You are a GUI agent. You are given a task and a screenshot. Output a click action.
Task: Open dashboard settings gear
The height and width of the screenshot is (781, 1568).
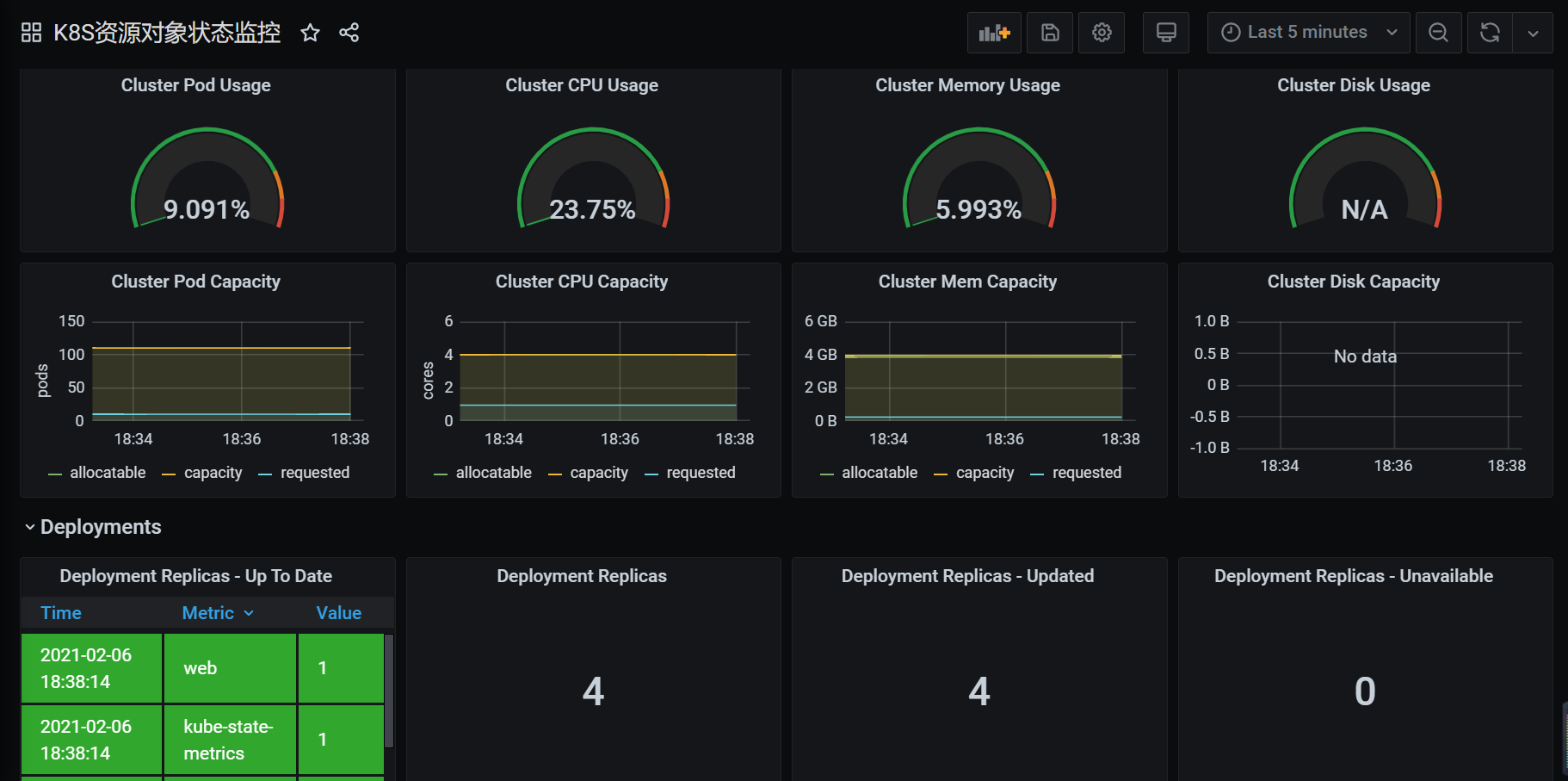point(1102,33)
